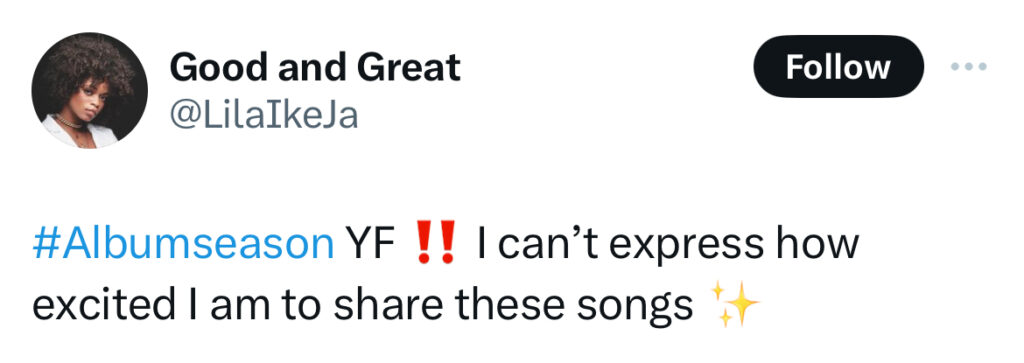
Task: Click the sparkles emoji after songs
Action: [734, 303]
